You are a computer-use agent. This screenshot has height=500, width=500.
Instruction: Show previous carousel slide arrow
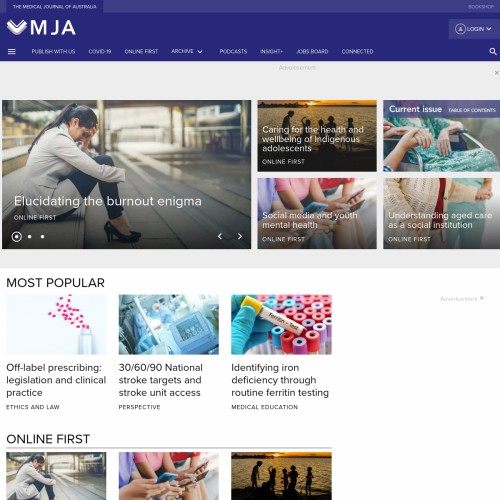(220, 236)
